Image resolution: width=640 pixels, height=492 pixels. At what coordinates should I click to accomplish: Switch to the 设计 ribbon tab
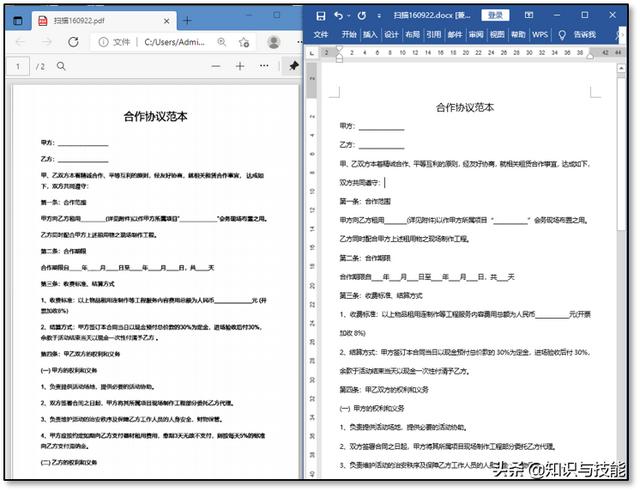coord(391,35)
